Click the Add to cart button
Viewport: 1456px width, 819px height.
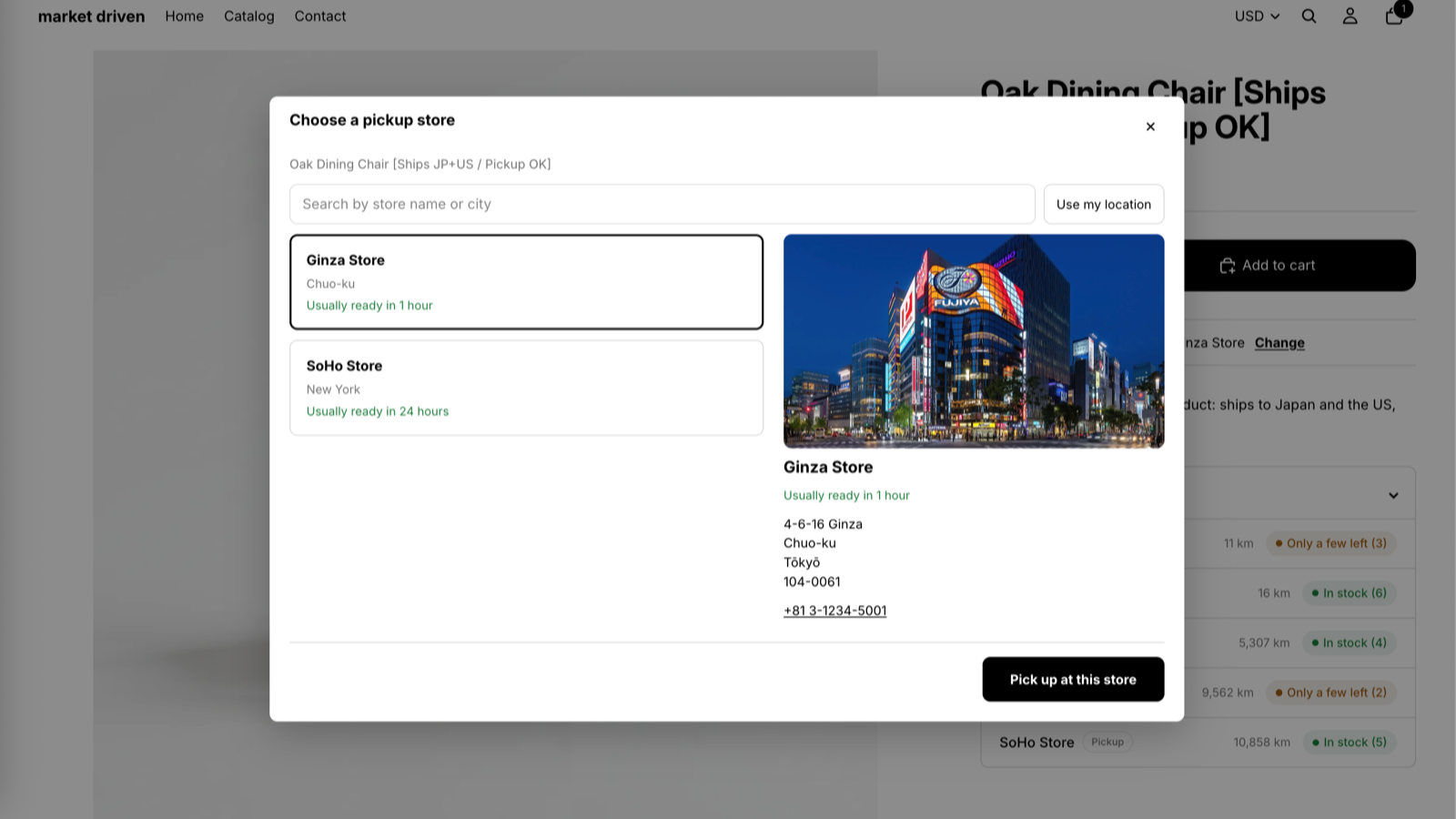(x=1299, y=266)
